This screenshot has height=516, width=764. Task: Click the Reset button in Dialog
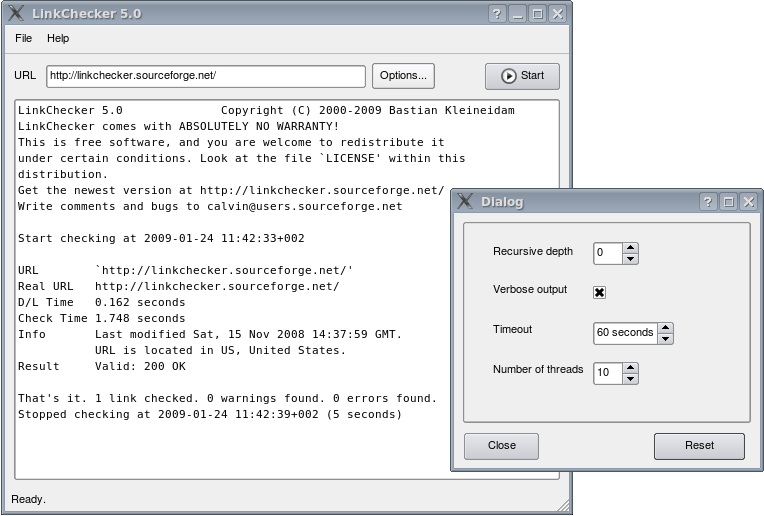click(699, 446)
